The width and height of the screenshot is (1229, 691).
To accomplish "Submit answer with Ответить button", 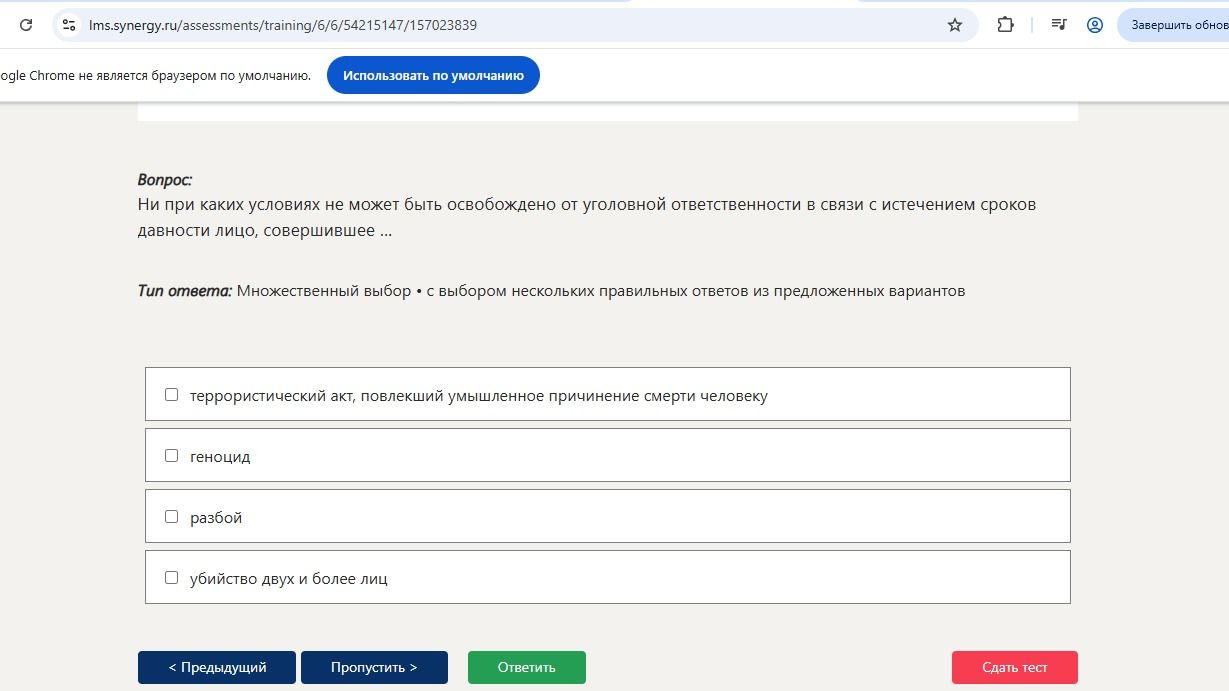I will 527,667.
